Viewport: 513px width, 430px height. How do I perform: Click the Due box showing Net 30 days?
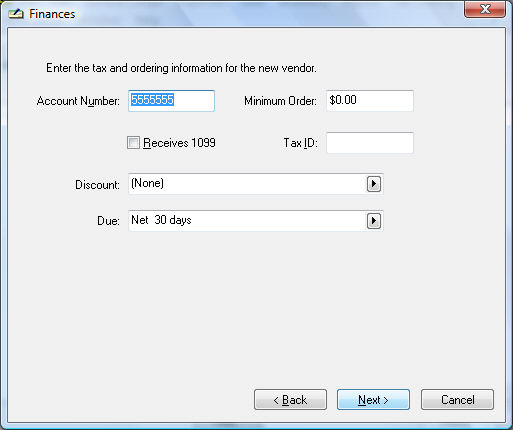coord(256,221)
